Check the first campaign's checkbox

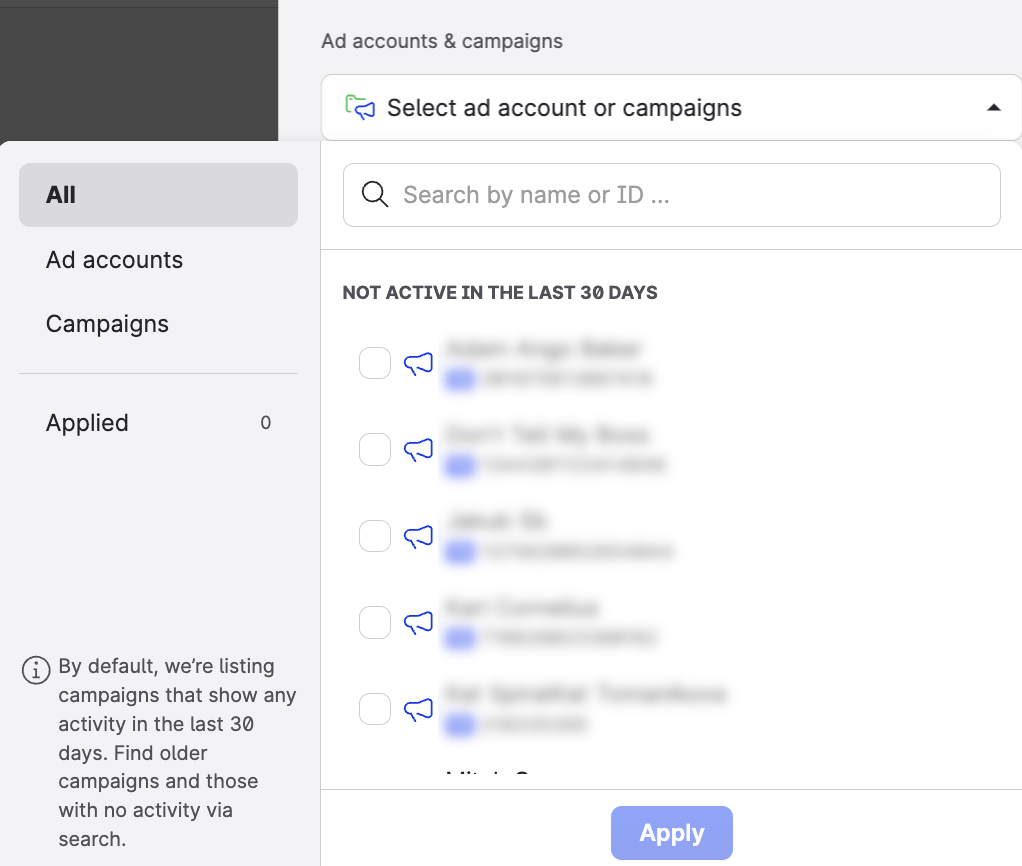click(374, 363)
